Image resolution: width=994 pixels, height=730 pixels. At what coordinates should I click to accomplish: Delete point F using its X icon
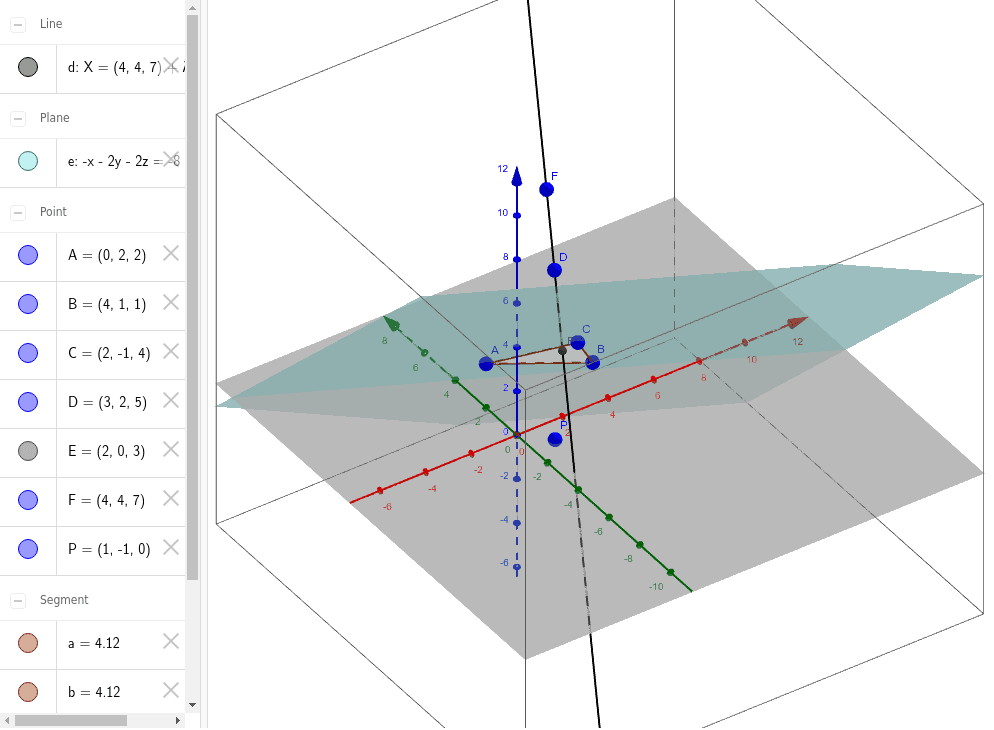(170, 498)
